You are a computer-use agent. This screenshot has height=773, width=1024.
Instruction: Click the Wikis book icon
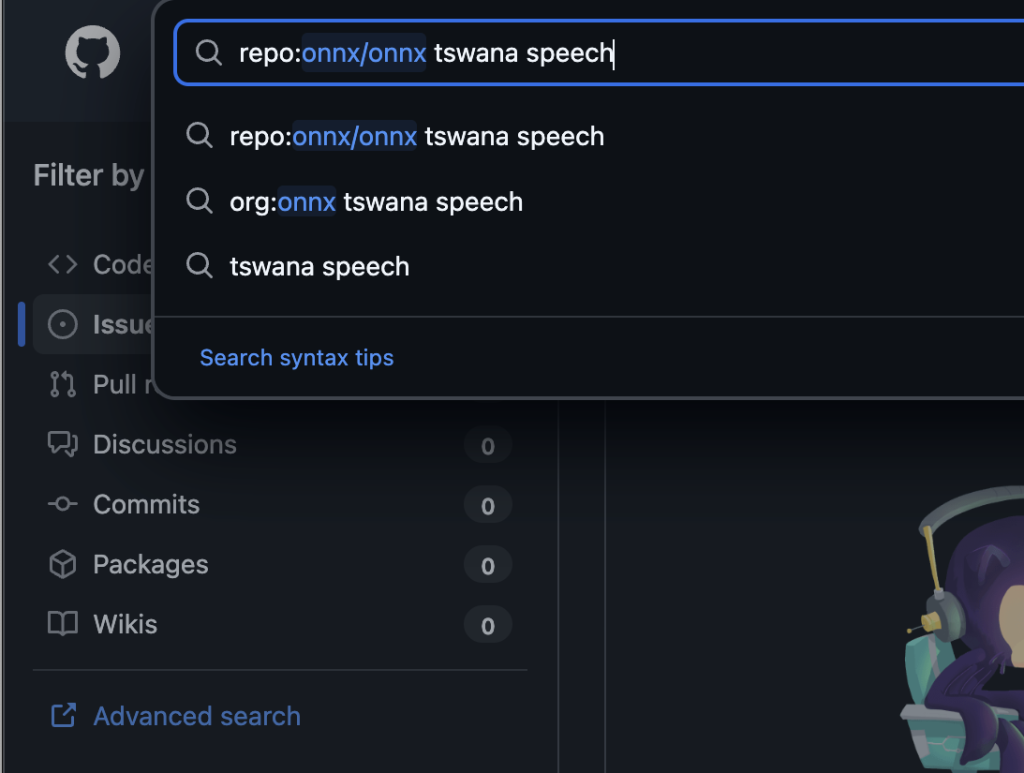(63, 624)
